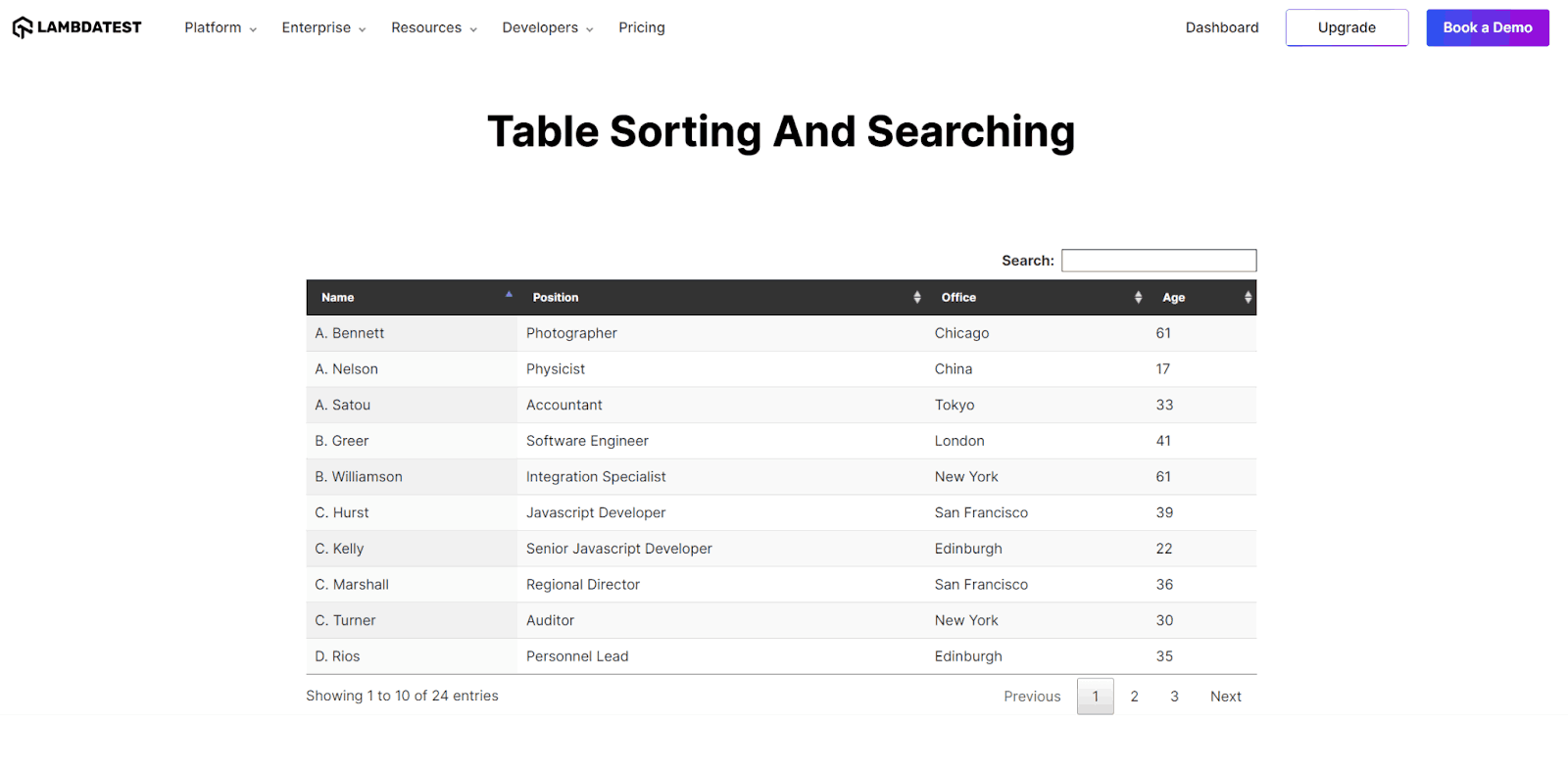
Task: Sort table by Name column arrow
Action: click(x=509, y=294)
